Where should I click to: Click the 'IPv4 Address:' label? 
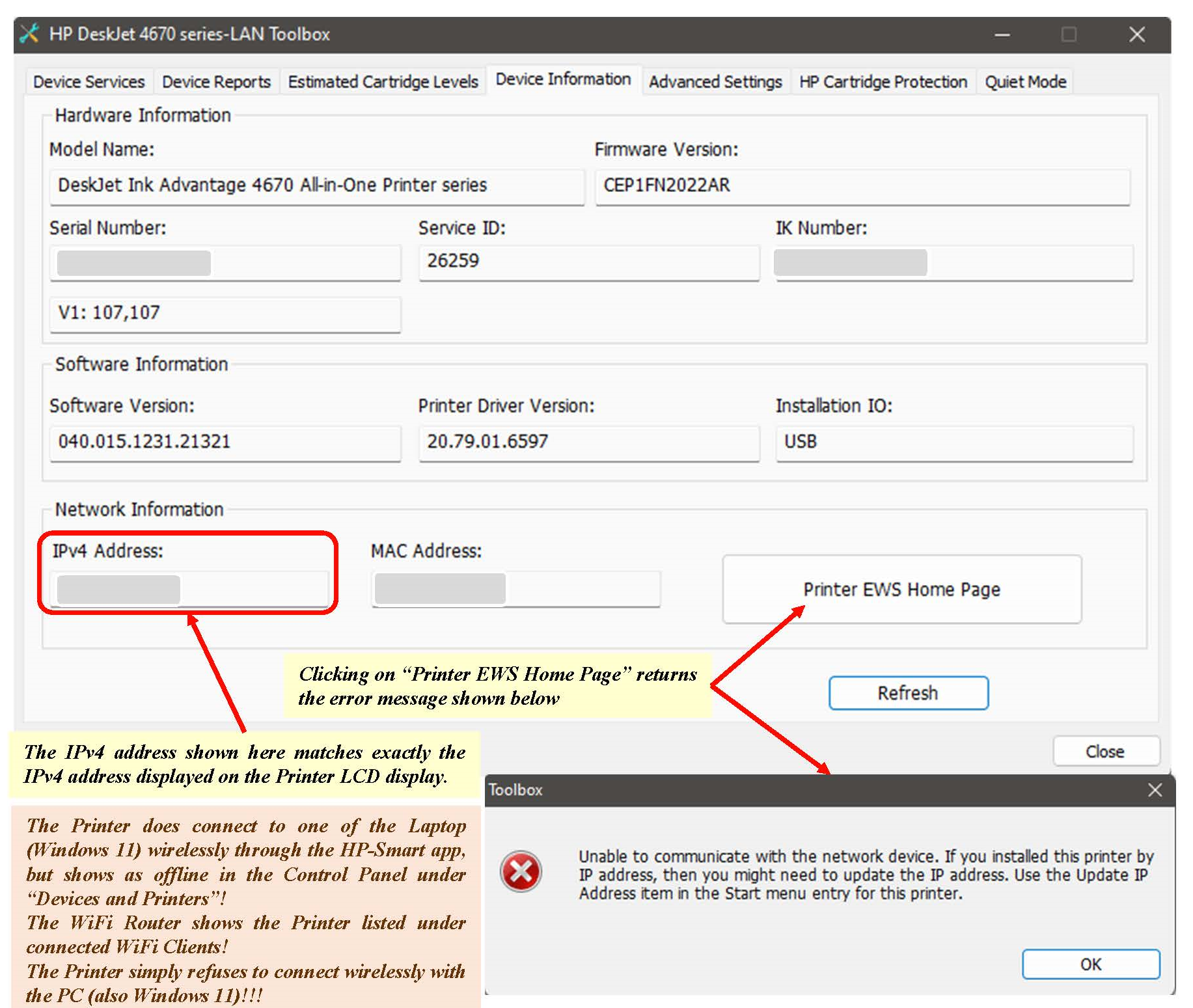click(108, 551)
